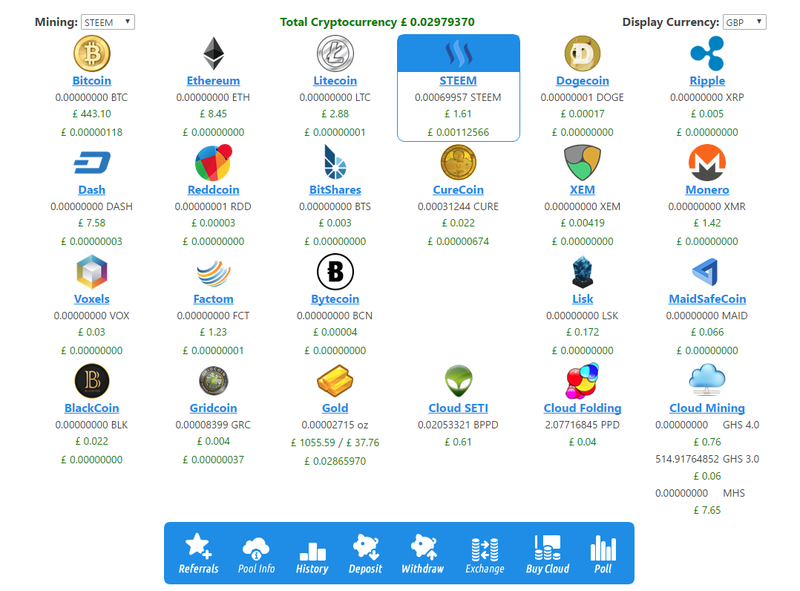Select the highlighted STEEM card
Viewport: 800px width, 591px height.
click(458, 88)
